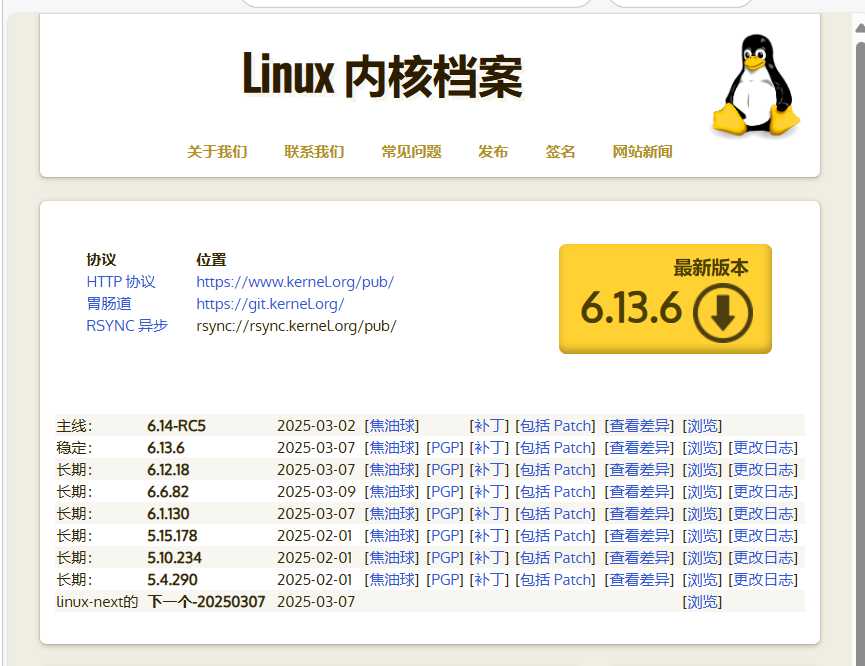Screen dimensions: 865x666
Task: Select version text 6.6.82
Action: tap(168, 492)
